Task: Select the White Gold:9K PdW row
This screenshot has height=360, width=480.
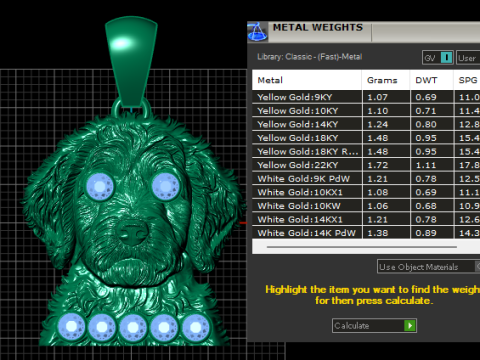Action: click(366, 179)
